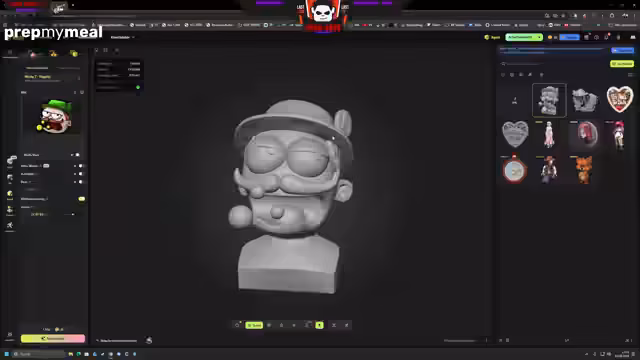The image size is (640, 360).
Task: Select the gingerbread heart model thumbnail
Action: pos(620,99)
